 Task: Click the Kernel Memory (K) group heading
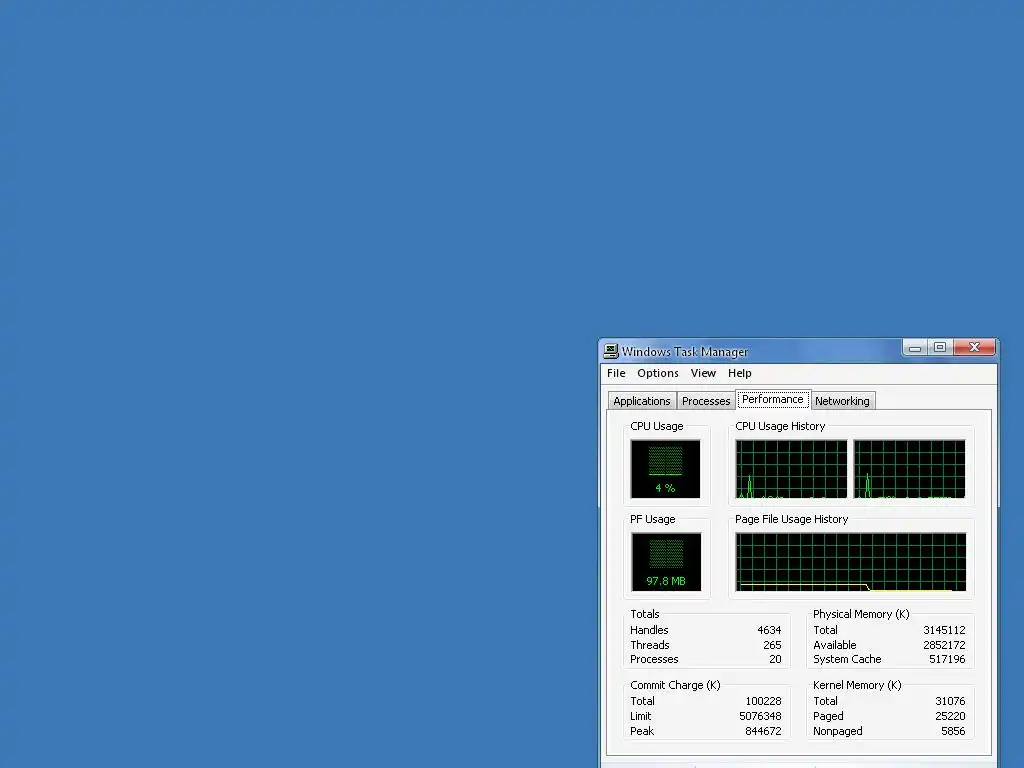click(857, 685)
